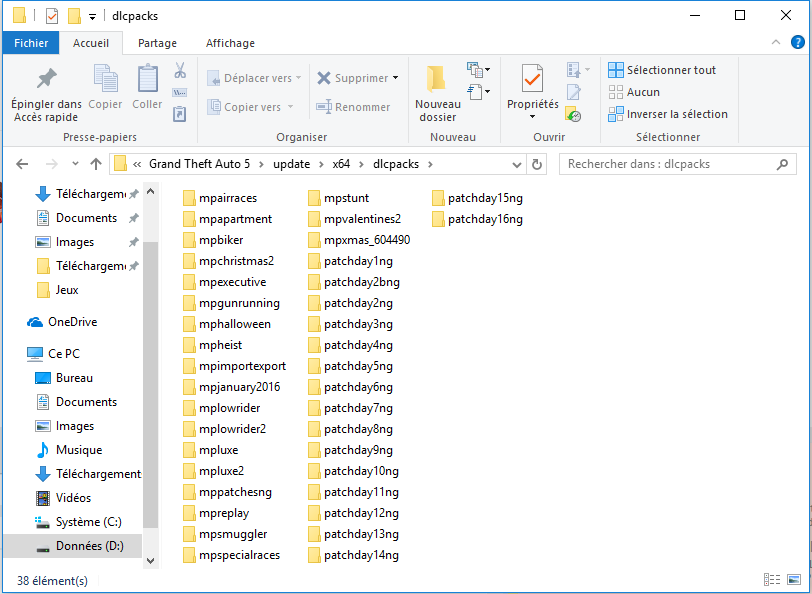
Task: Select Ce PC in the navigation pane
Action: point(53,354)
